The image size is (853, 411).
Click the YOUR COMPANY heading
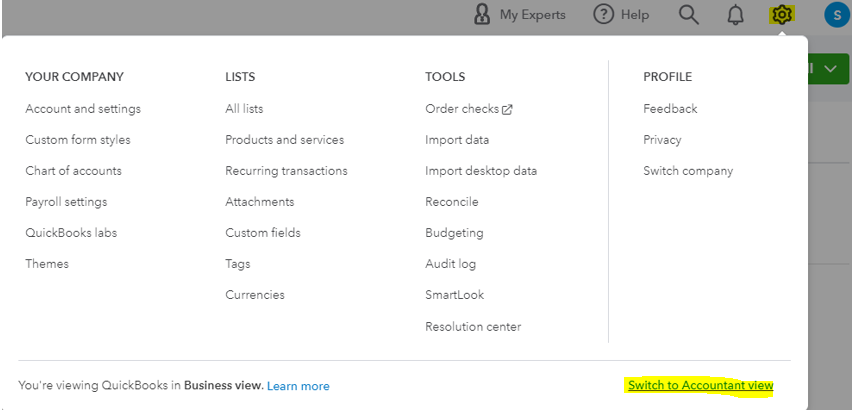click(x=75, y=77)
